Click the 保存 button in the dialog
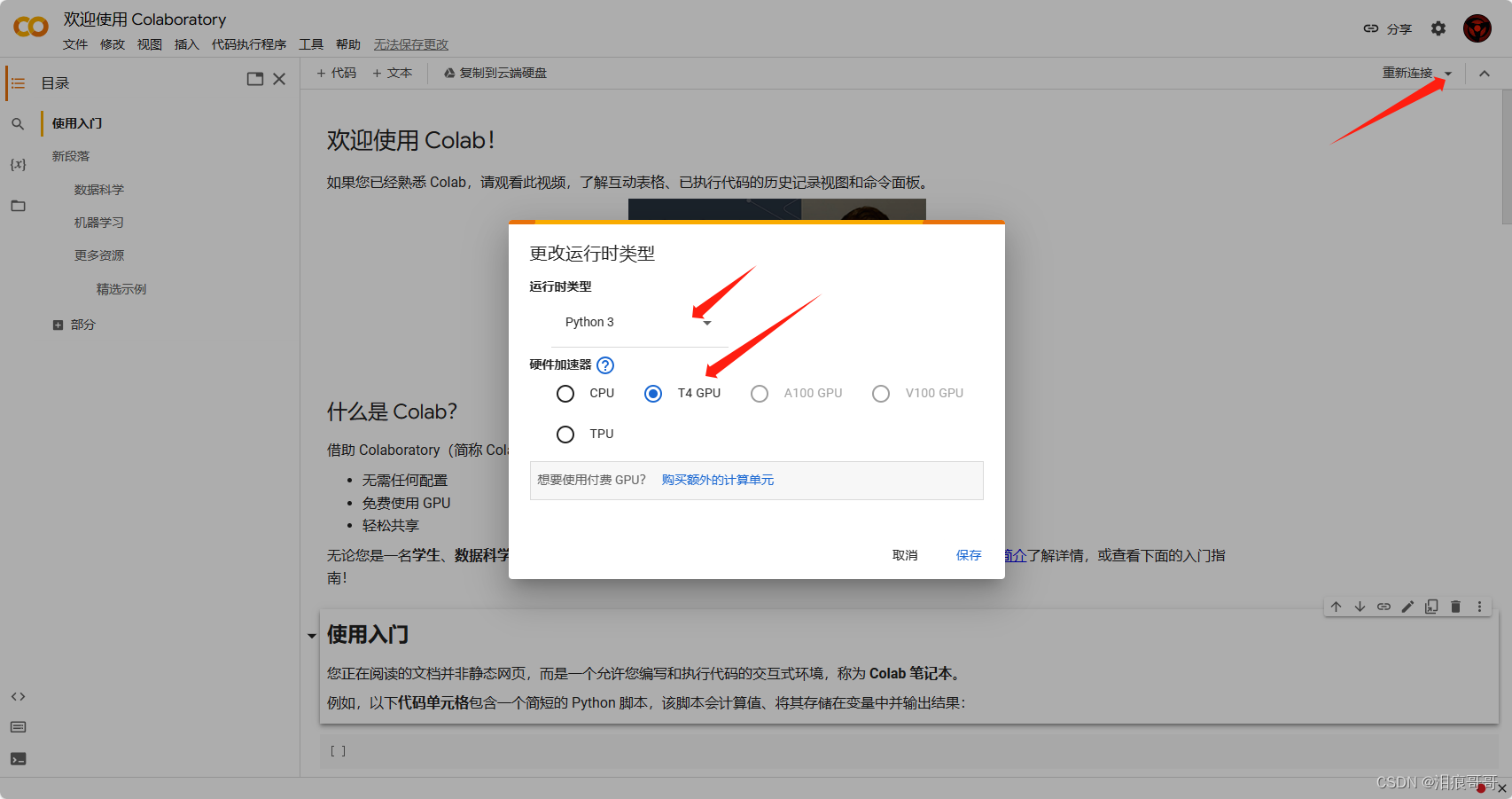The image size is (1512, 799). pos(969,554)
